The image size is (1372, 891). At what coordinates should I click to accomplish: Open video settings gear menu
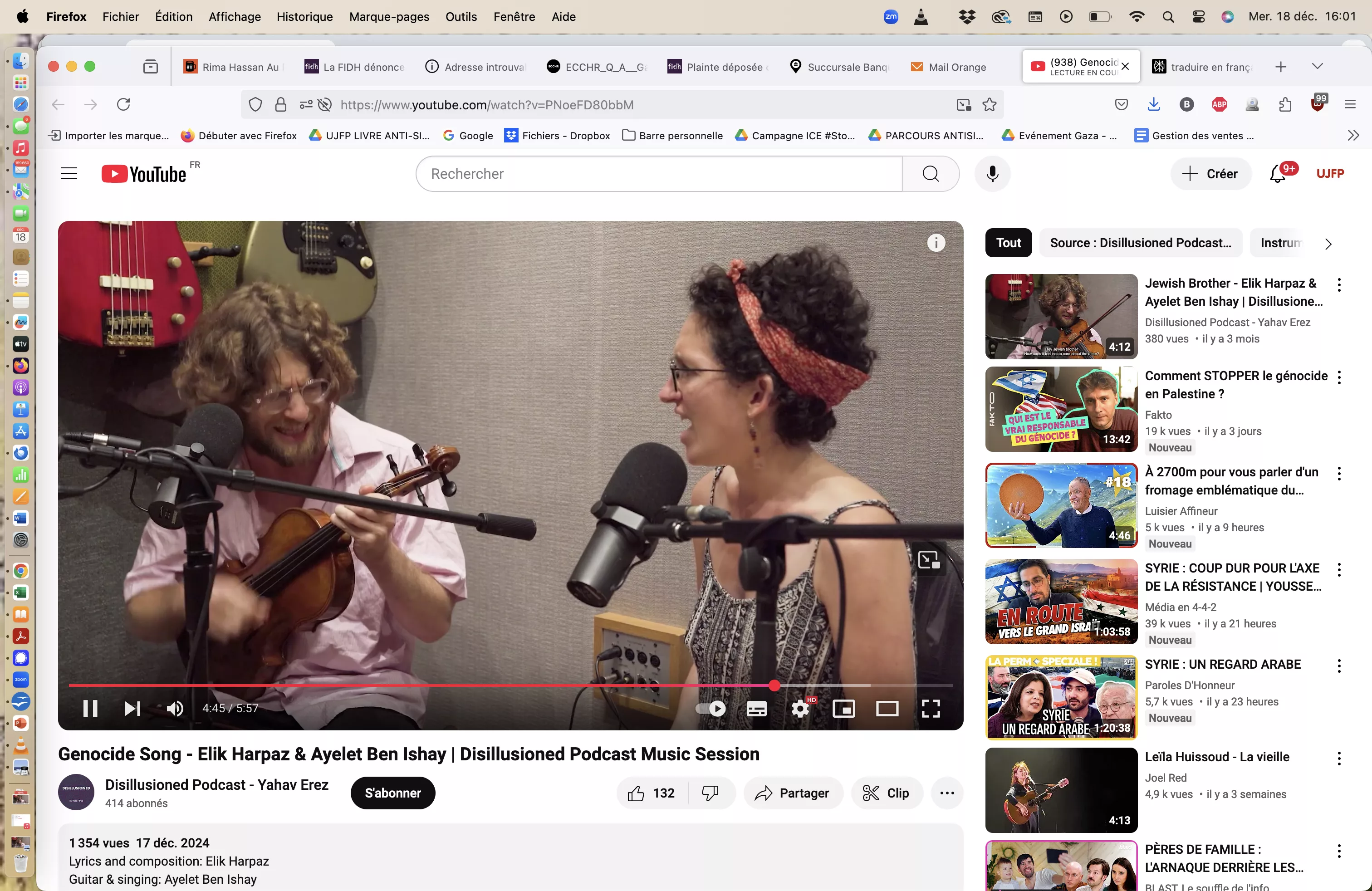coord(799,708)
